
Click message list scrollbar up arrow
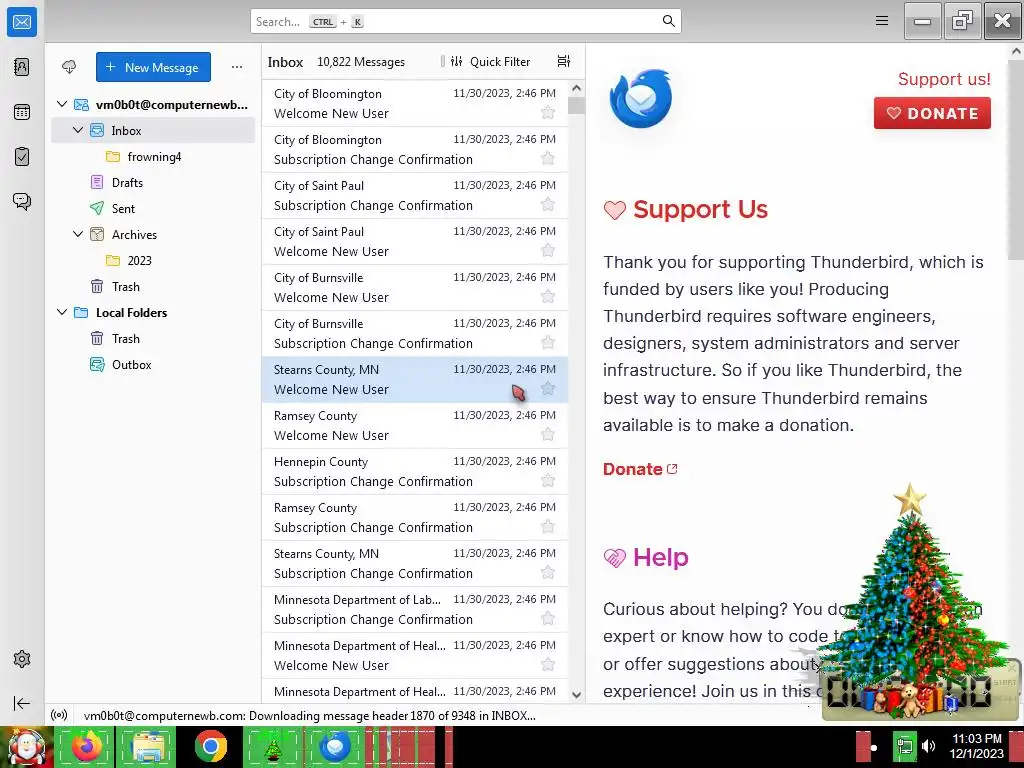coord(576,88)
